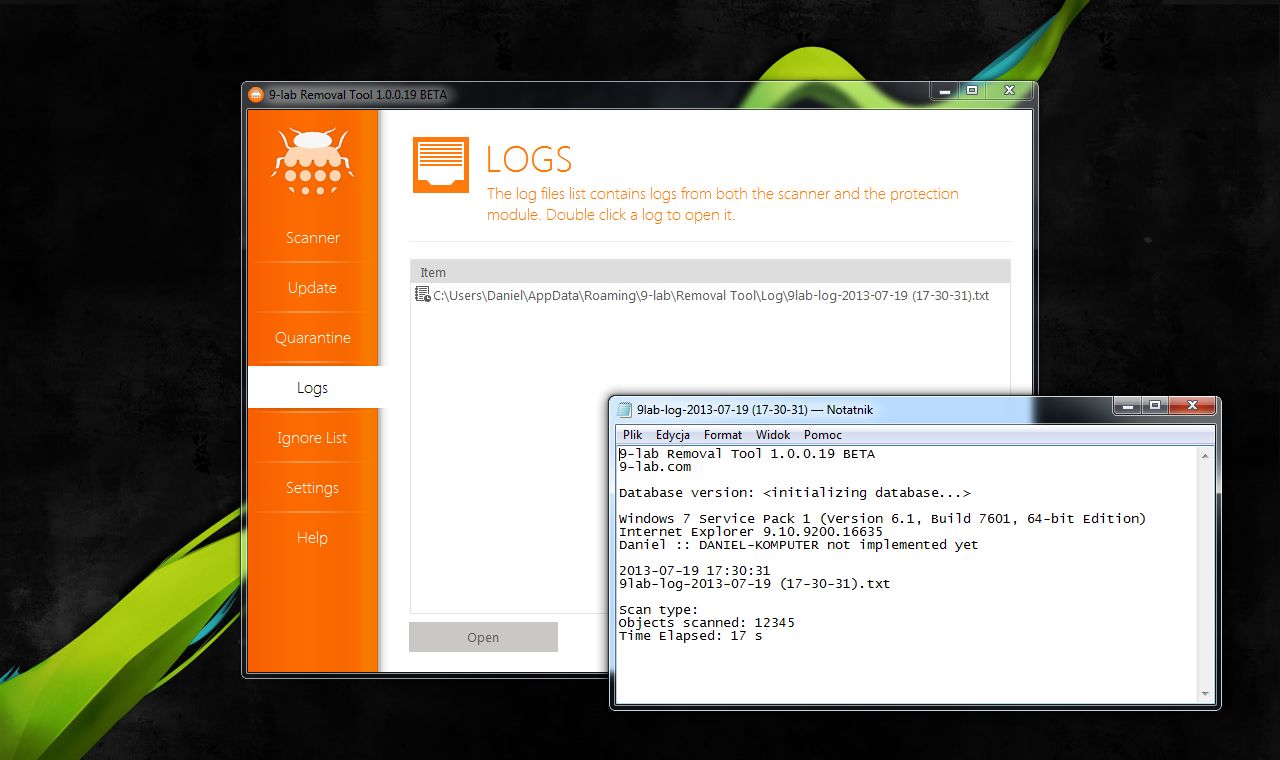1280x760 pixels.
Task: Click the orange LOGS drawer icon
Action: point(441,165)
